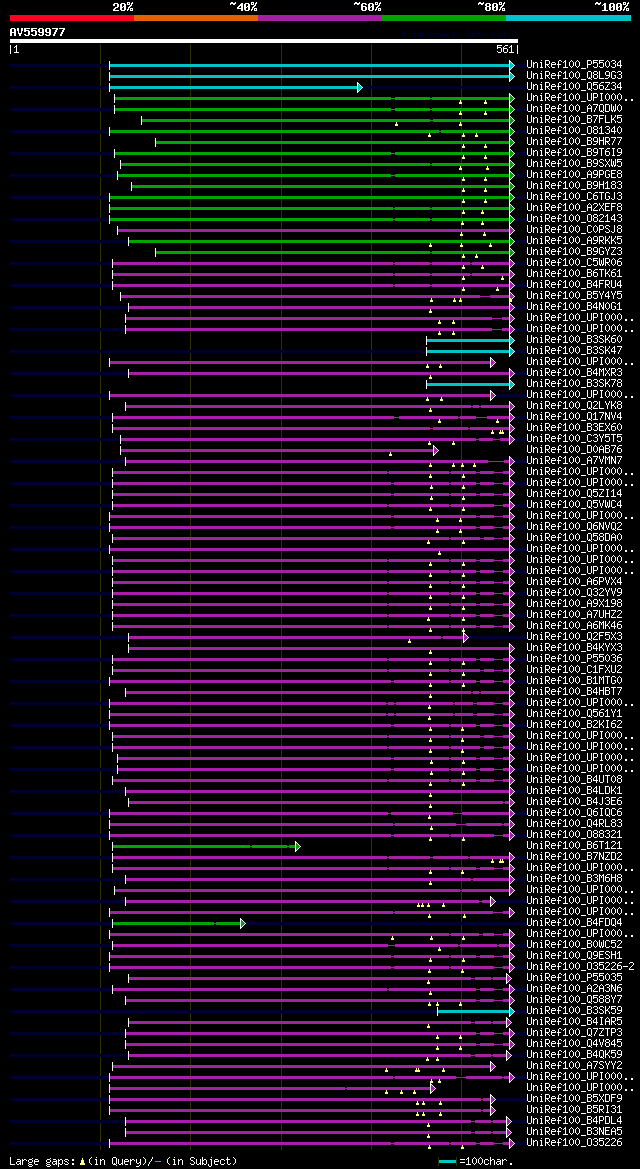Click the purple alignment bar of UniRef100_Q2F5X3

click(x=297, y=637)
